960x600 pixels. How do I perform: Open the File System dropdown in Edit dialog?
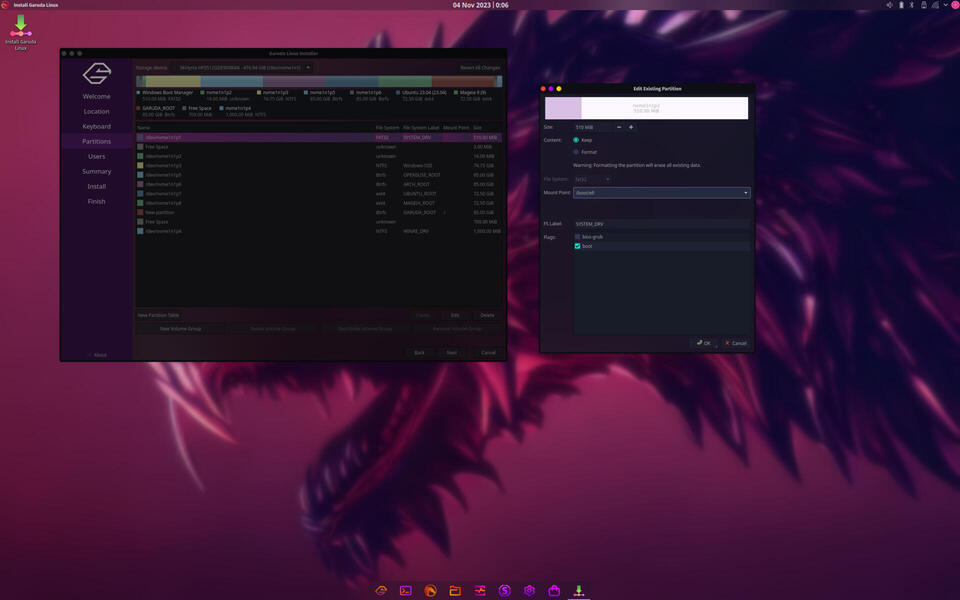592,179
